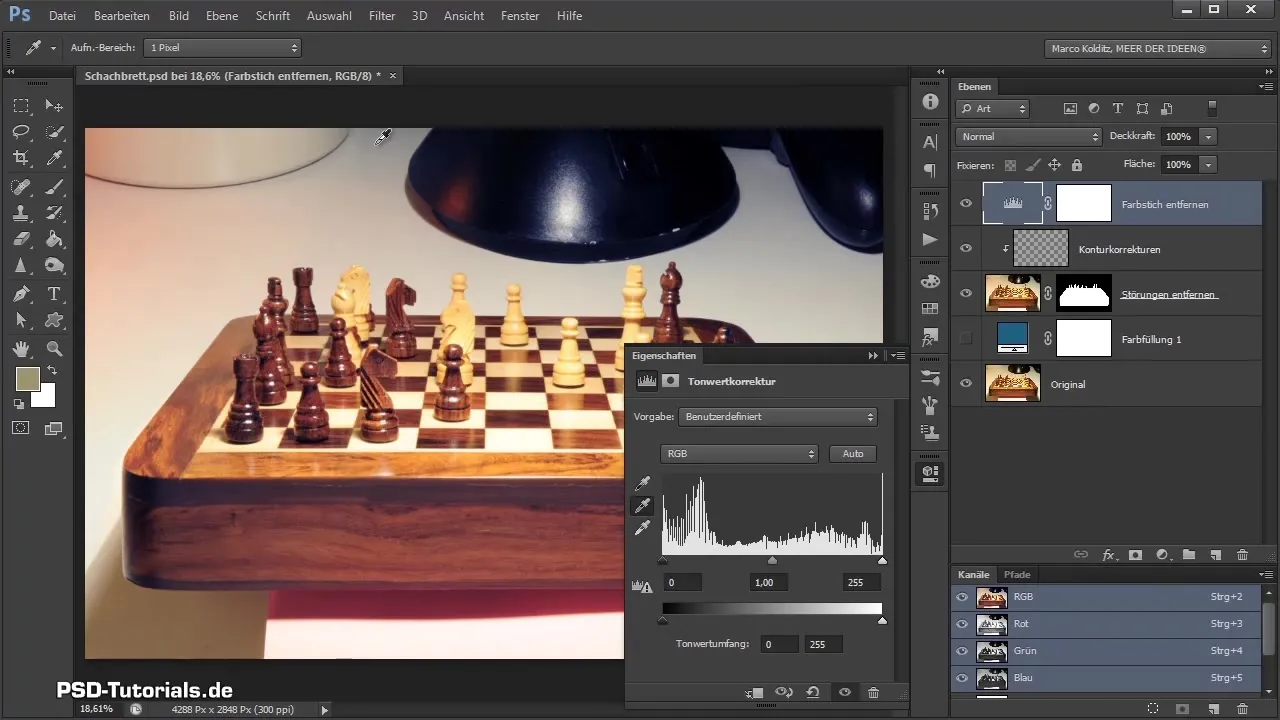Select the Move tool
The height and width of the screenshot is (720, 1280).
point(54,106)
